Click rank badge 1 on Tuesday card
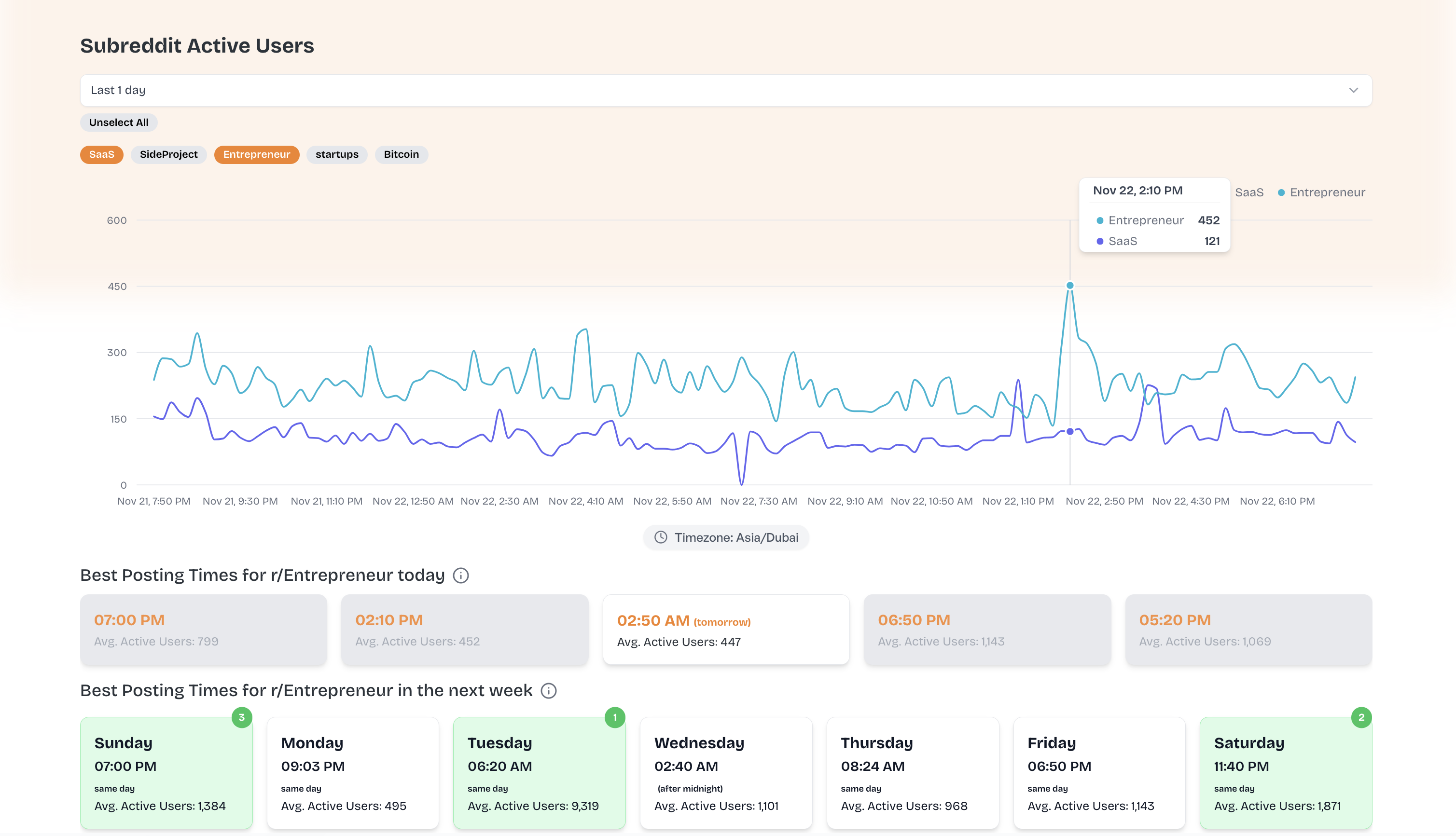This screenshot has height=836, width=1456. pos(614,717)
